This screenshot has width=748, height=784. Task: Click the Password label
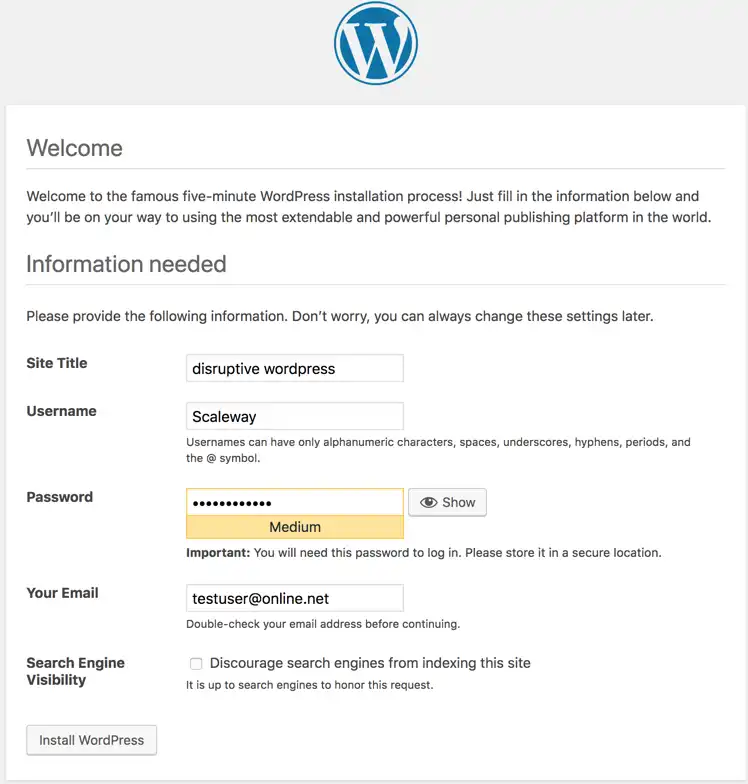click(60, 497)
